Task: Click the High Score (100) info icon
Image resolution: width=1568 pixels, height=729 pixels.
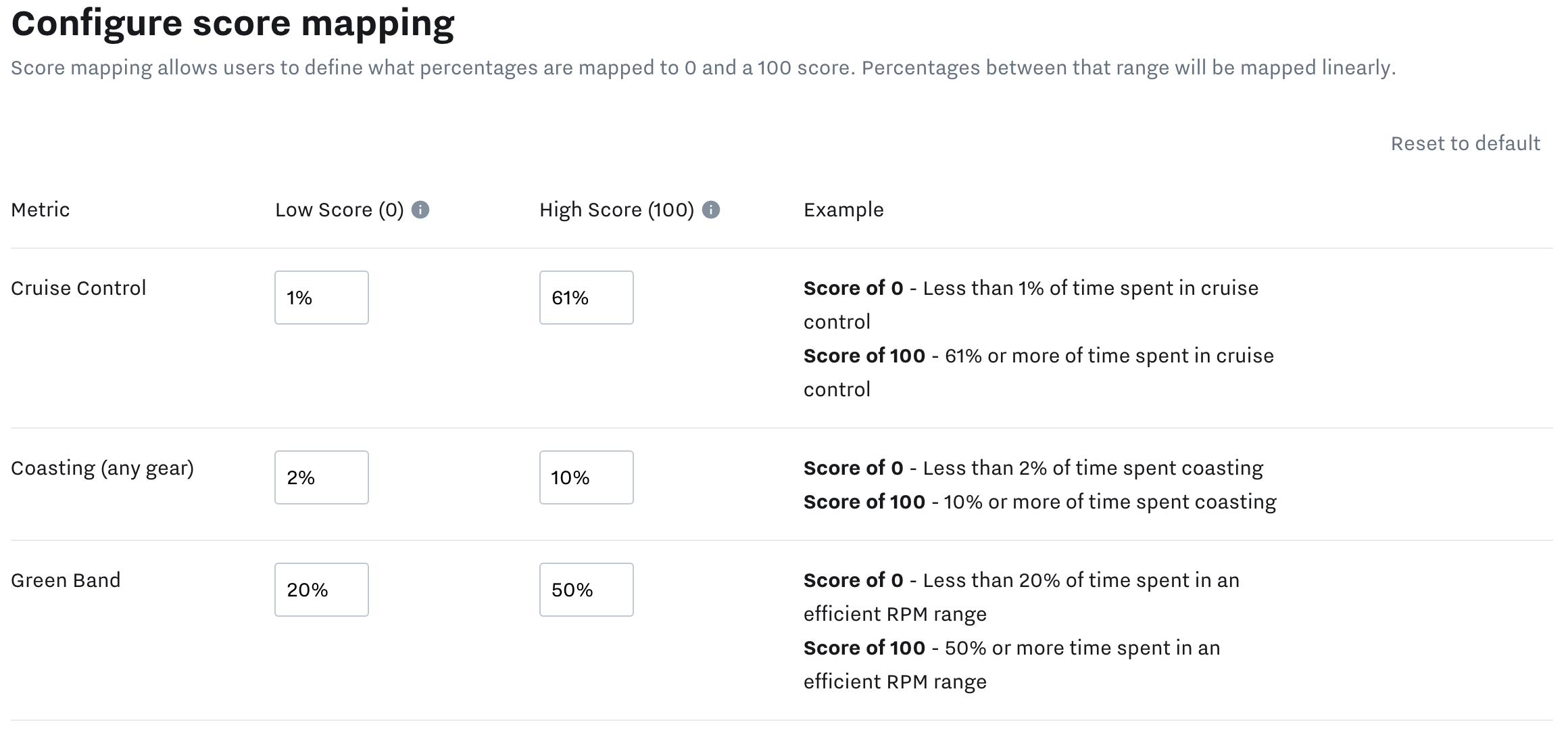Action: coord(711,210)
